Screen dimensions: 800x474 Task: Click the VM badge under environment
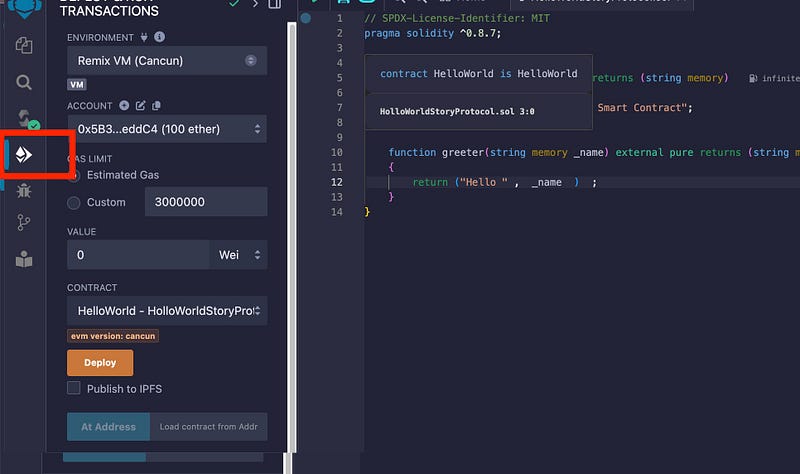coord(77,85)
